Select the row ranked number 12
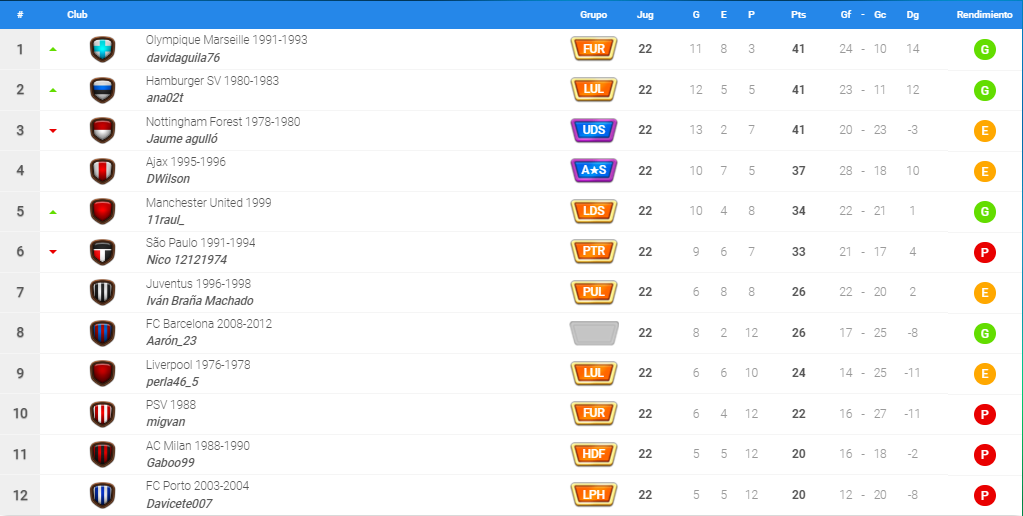The image size is (1023, 516). click(x=512, y=495)
